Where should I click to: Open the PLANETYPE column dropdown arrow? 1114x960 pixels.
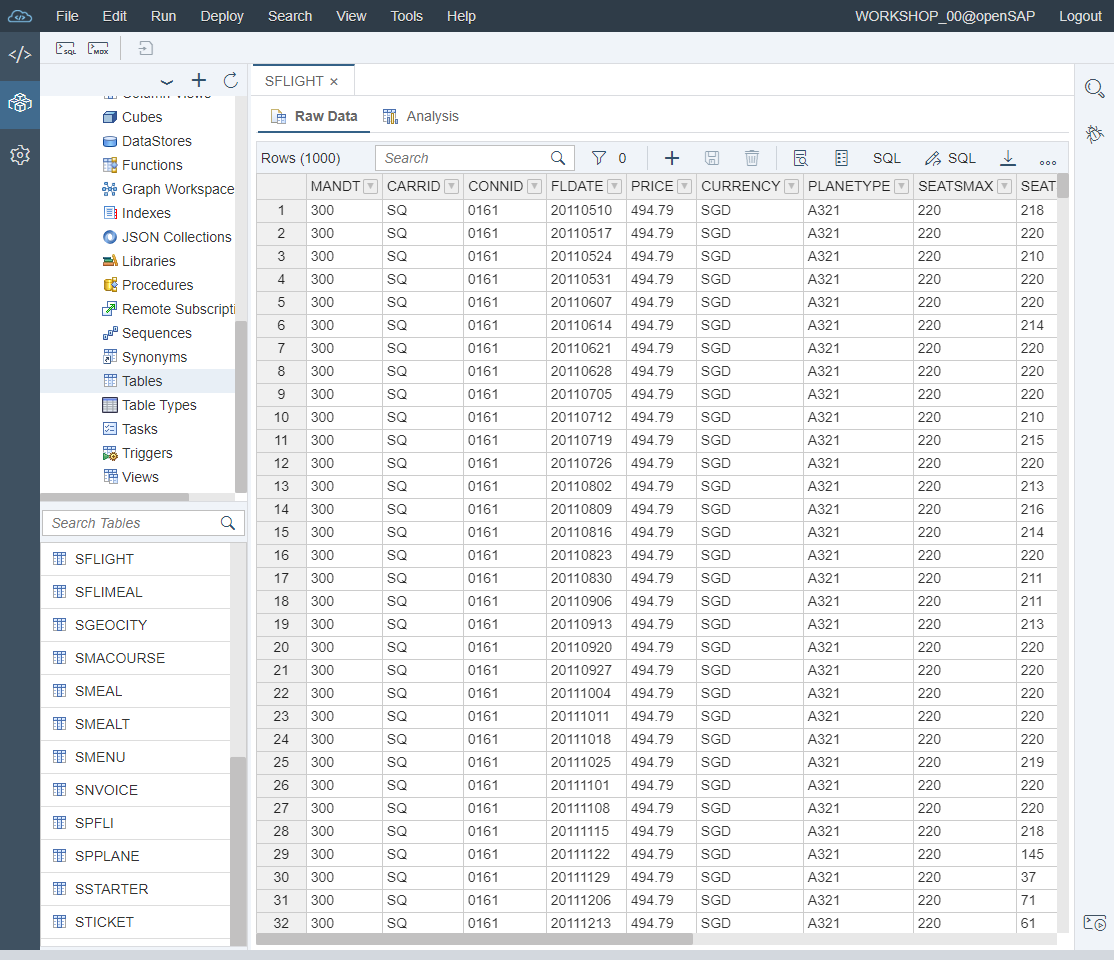[901, 186]
